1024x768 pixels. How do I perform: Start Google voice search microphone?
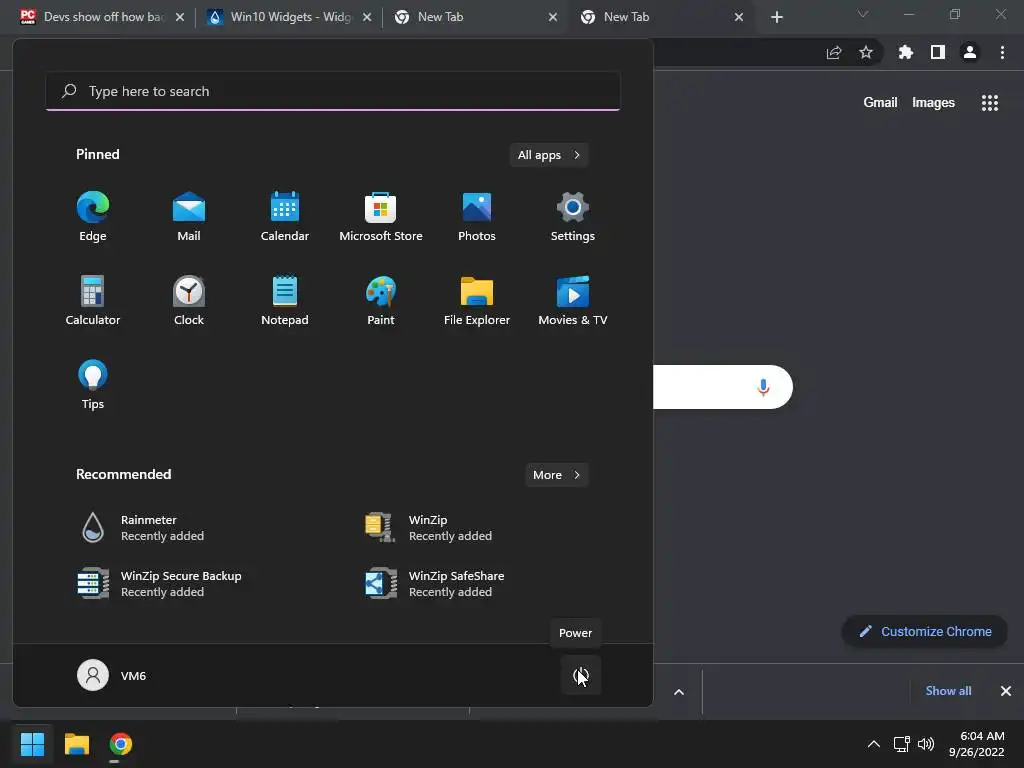[x=763, y=387]
